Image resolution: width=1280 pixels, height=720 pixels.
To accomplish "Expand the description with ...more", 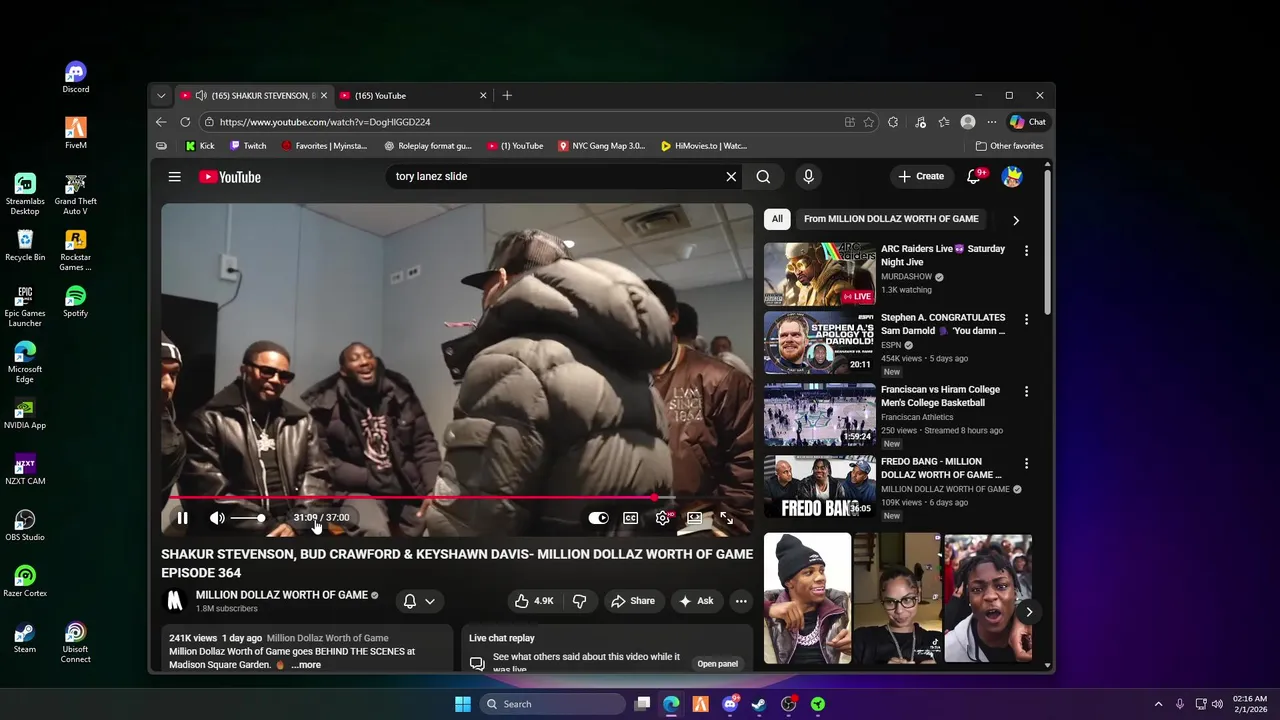I will click(306, 665).
